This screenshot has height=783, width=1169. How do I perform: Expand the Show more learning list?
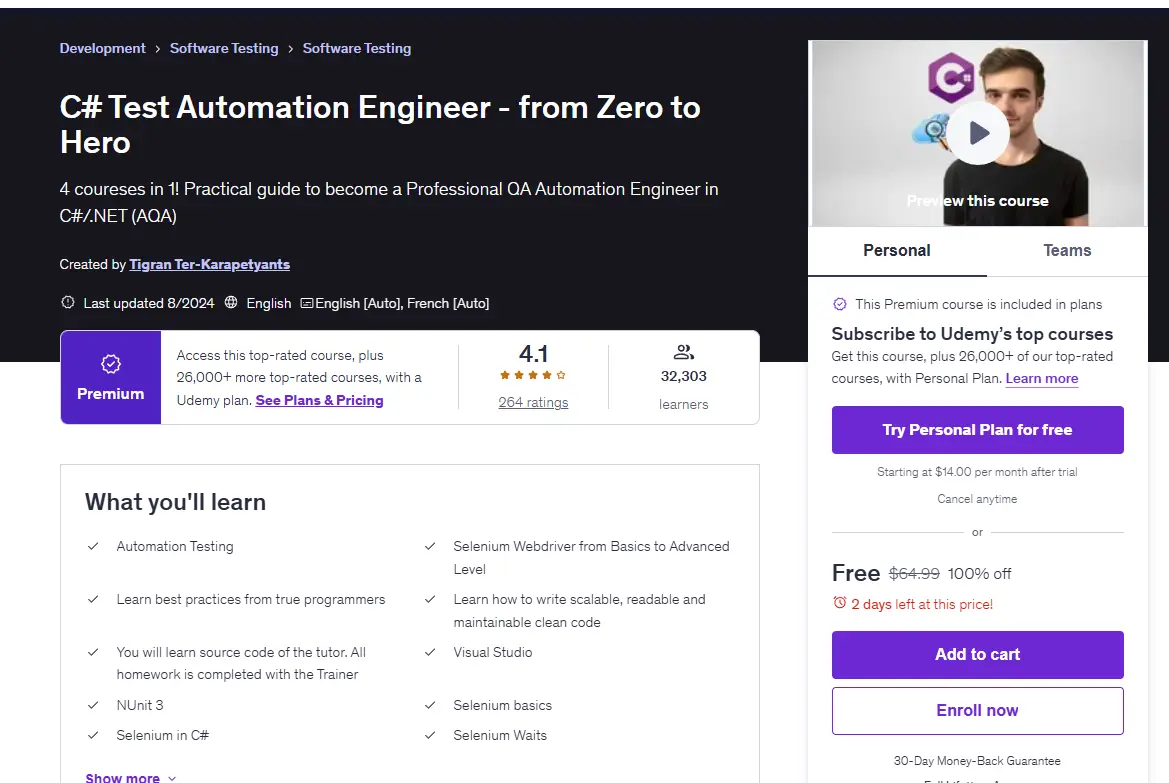point(131,778)
